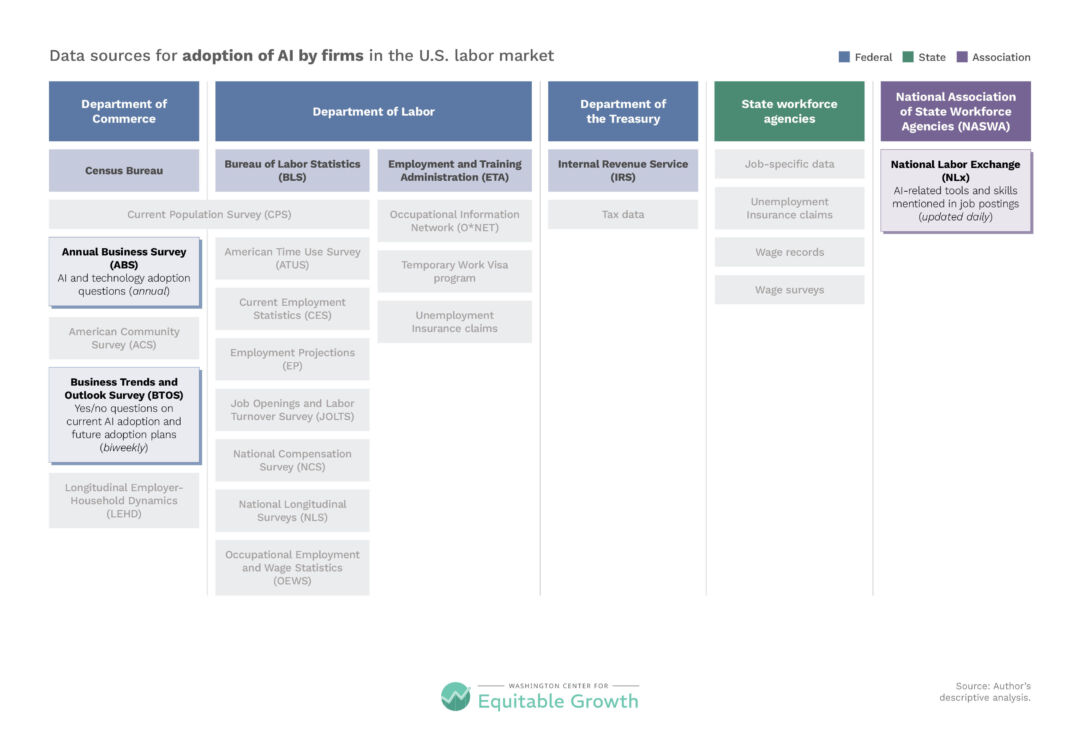Image resolution: width=1080 pixels, height=755 pixels.
Task: Click the State legend label
Action: click(x=932, y=57)
